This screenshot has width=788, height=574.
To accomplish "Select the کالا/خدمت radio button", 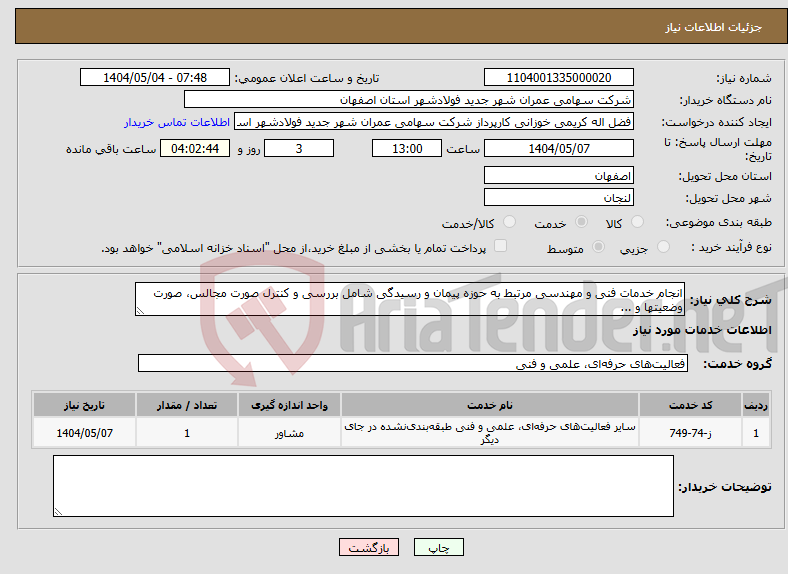I will (509, 222).
